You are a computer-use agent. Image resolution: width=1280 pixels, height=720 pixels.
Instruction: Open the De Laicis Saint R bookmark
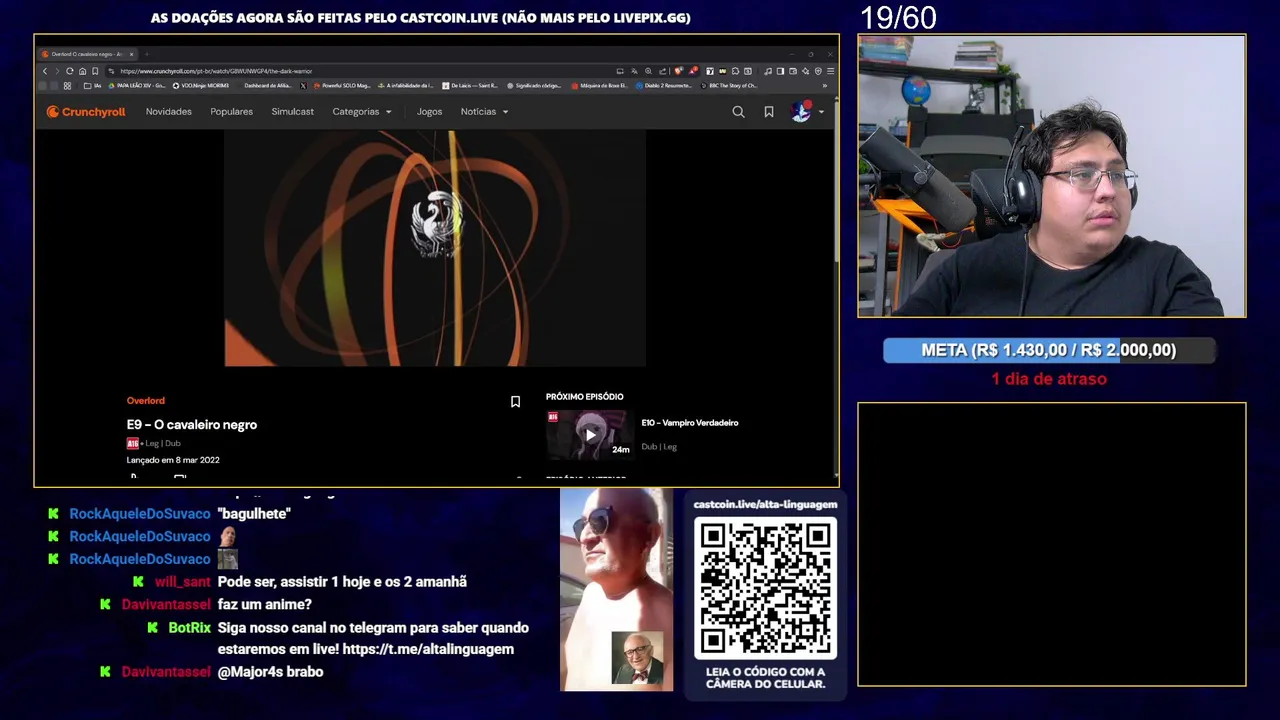click(x=471, y=86)
